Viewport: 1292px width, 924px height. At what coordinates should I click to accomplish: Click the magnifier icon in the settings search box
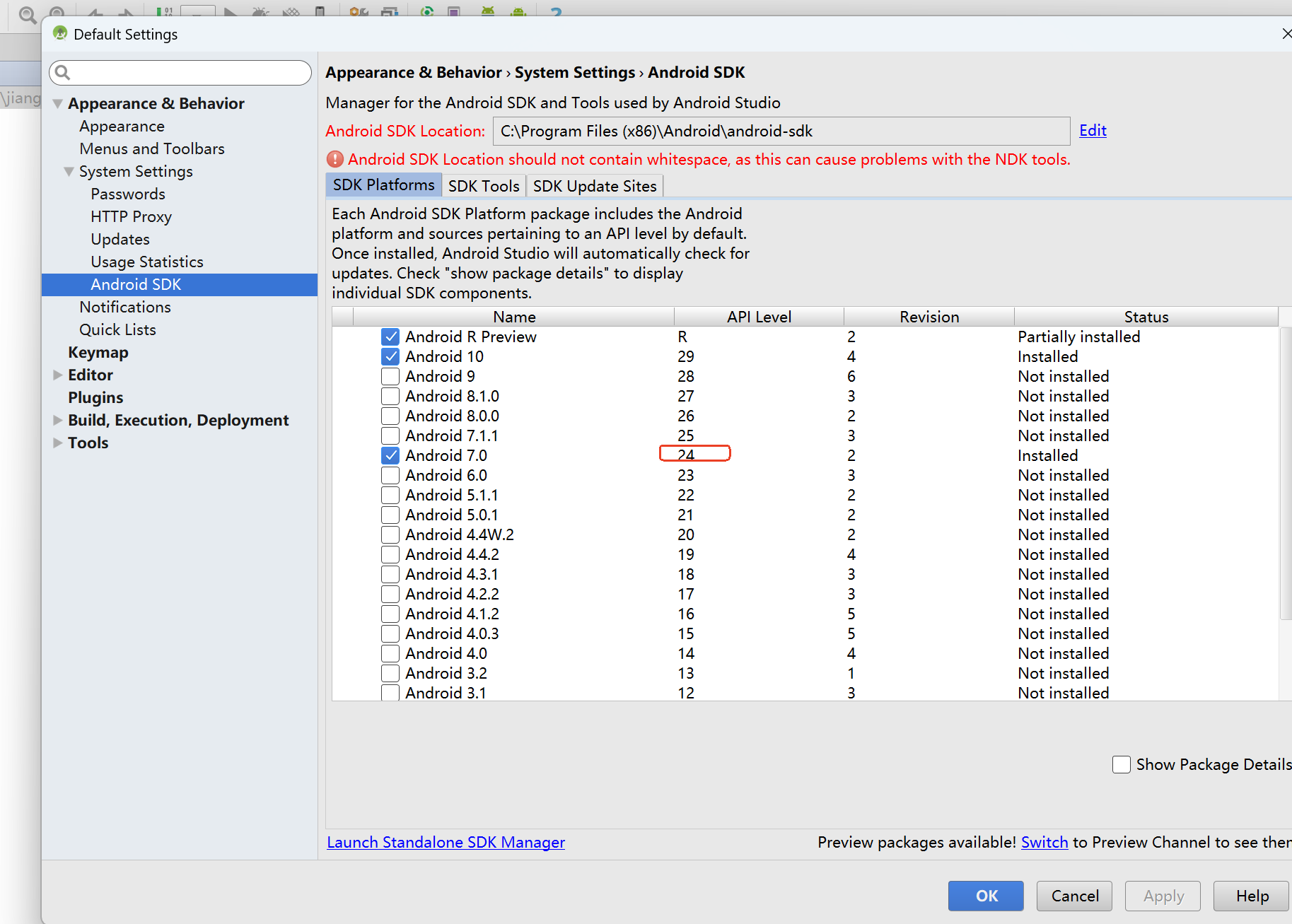pyautogui.click(x=62, y=73)
